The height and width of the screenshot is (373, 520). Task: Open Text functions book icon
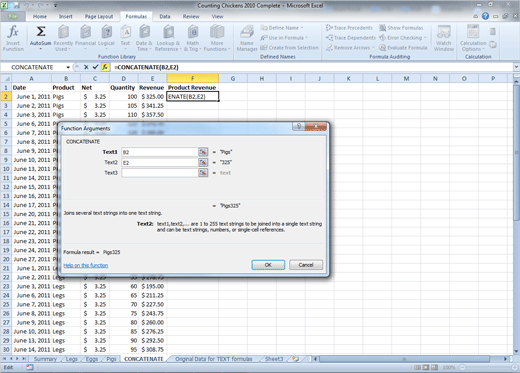[x=125, y=33]
